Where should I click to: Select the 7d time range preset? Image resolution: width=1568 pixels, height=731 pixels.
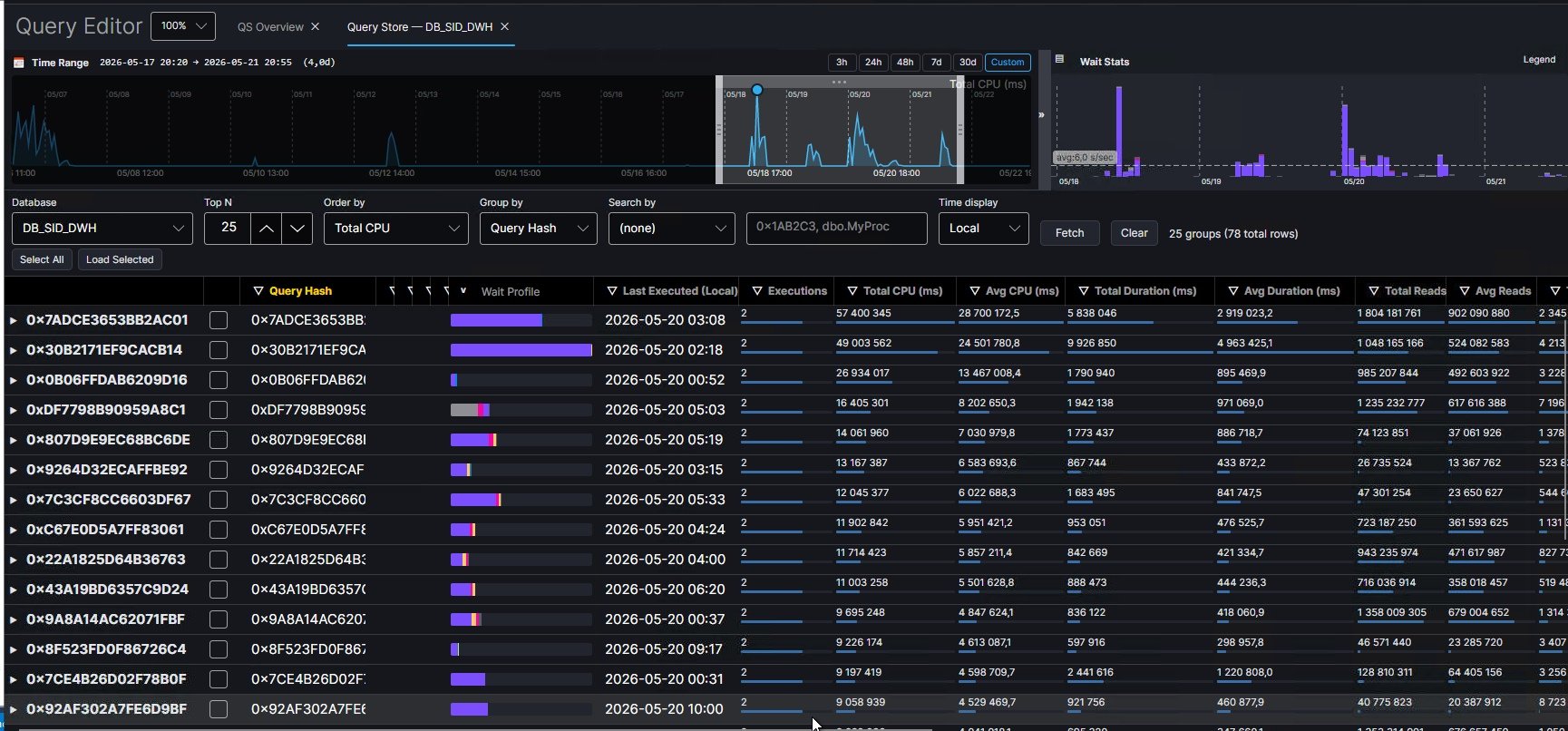coord(937,63)
